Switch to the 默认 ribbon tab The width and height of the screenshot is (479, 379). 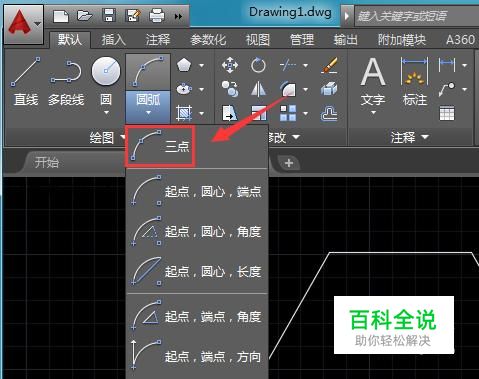pyautogui.click(x=69, y=40)
